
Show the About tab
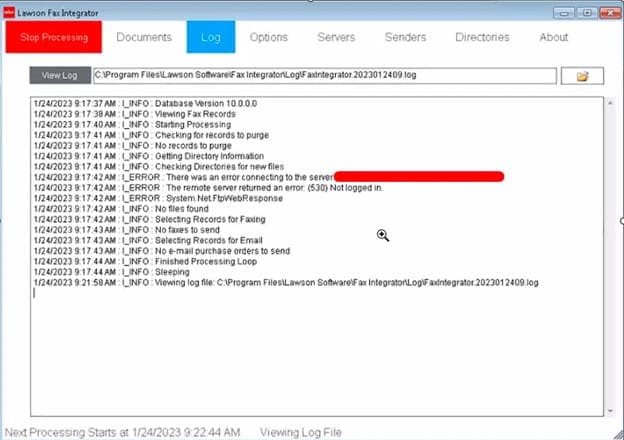click(x=554, y=37)
